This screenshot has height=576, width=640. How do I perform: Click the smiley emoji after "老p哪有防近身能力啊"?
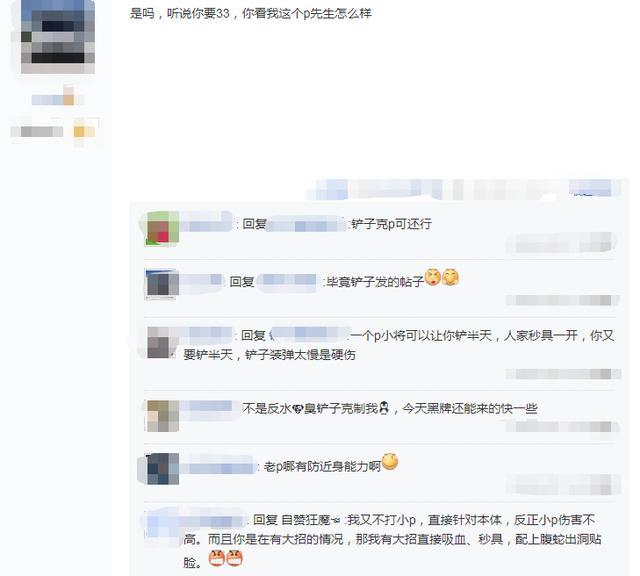(390, 462)
